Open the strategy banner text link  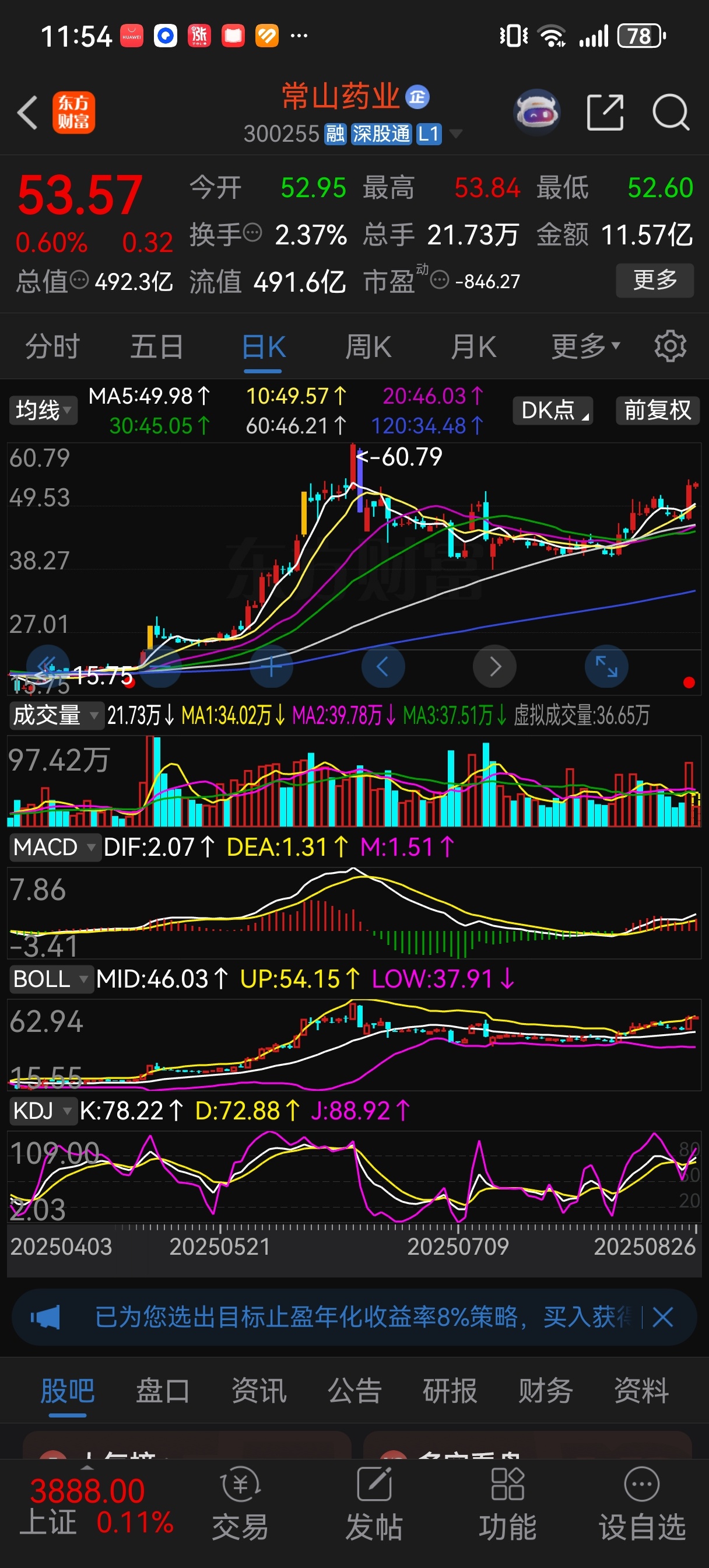tap(363, 1317)
